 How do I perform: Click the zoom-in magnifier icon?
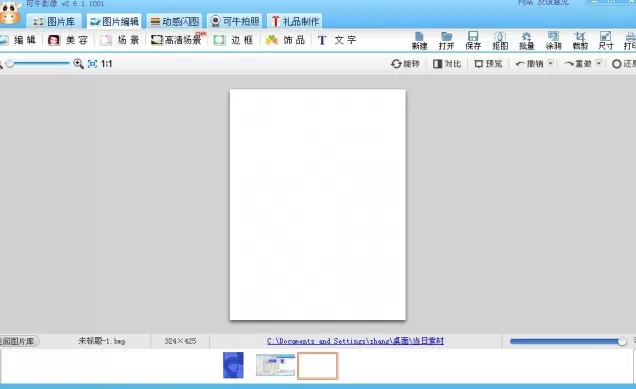tap(78, 64)
